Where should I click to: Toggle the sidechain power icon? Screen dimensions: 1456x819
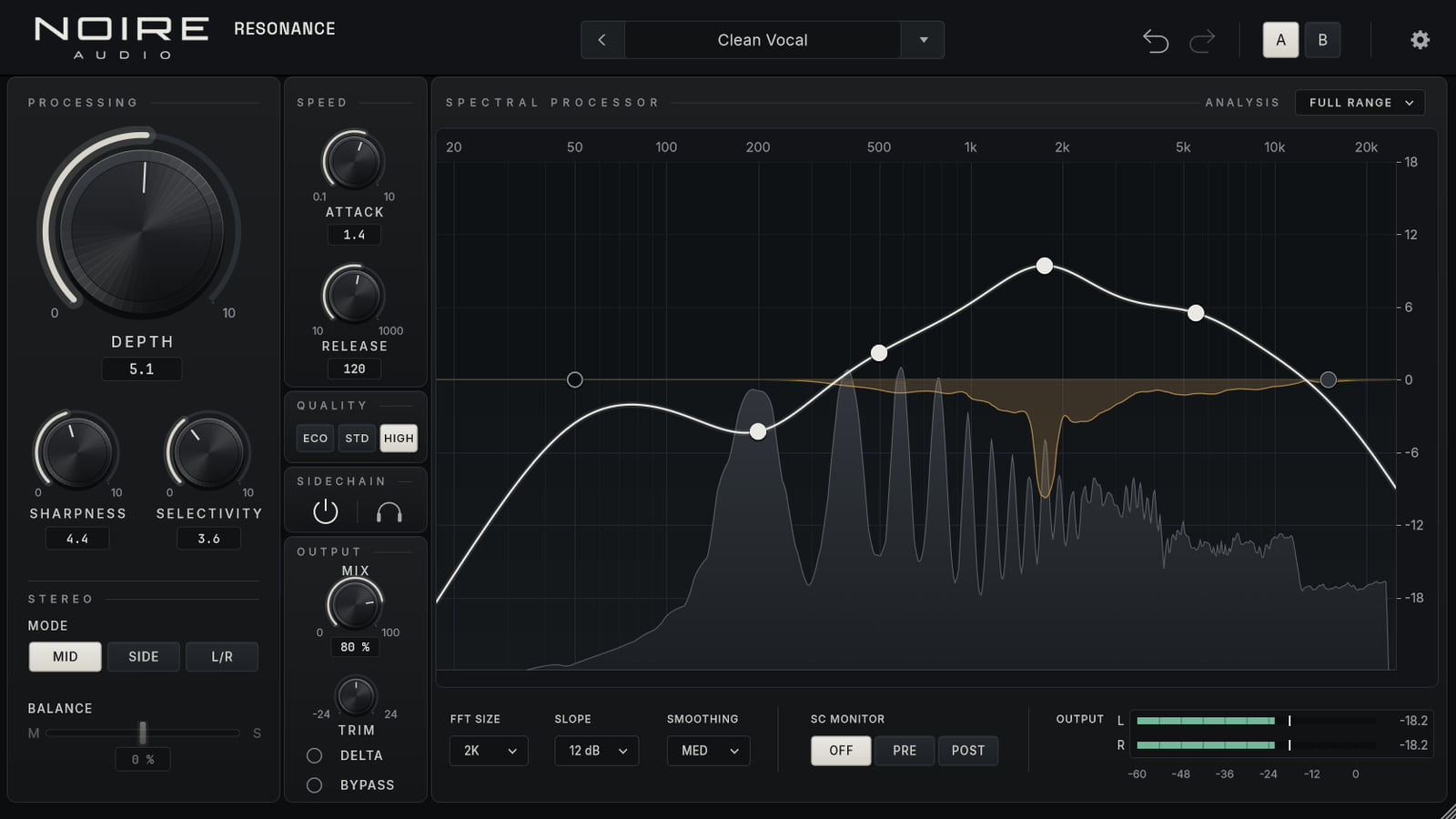(325, 511)
